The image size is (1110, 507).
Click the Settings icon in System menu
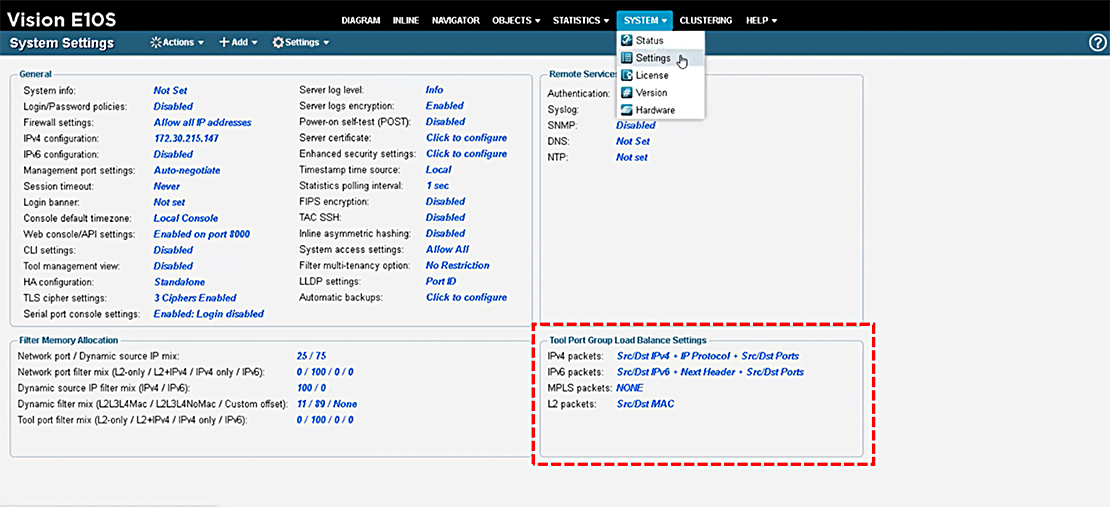tap(627, 58)
